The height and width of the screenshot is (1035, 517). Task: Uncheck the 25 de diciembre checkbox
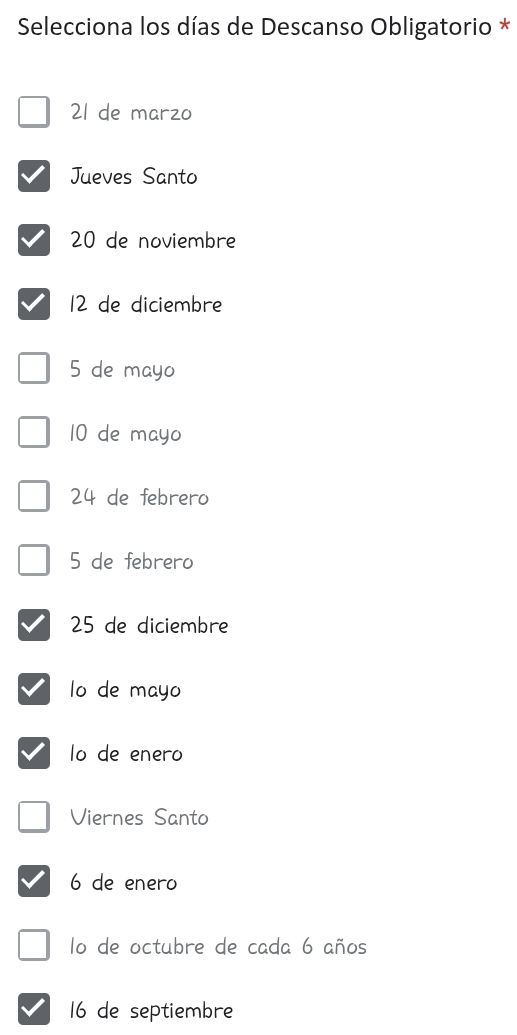point(34,624)
